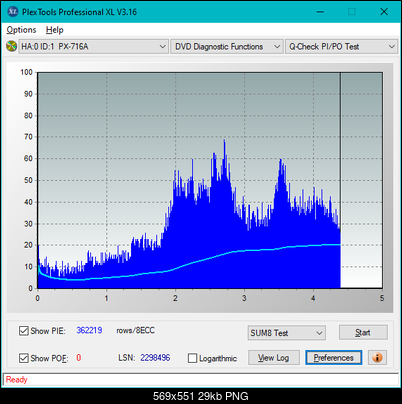Viewport: 402px width, 404px height.
Task: Toggle the Show PIE checkbox
Action: [x=24, y=331]
